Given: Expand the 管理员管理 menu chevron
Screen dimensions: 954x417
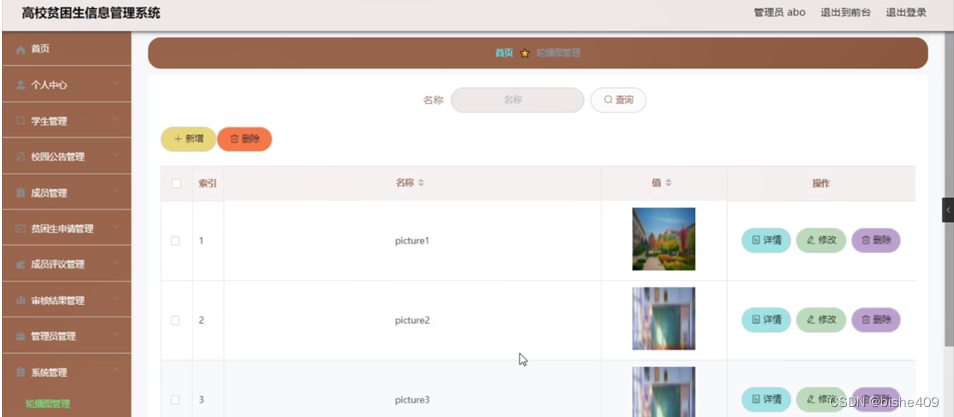Looking at the screenshot, I should 115,335.
